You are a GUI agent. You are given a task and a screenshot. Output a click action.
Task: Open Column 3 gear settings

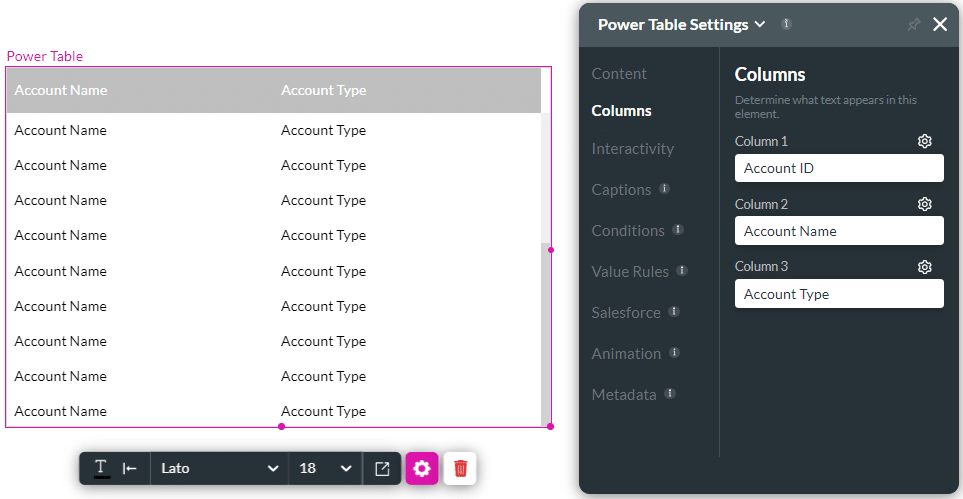coord(925,267)
